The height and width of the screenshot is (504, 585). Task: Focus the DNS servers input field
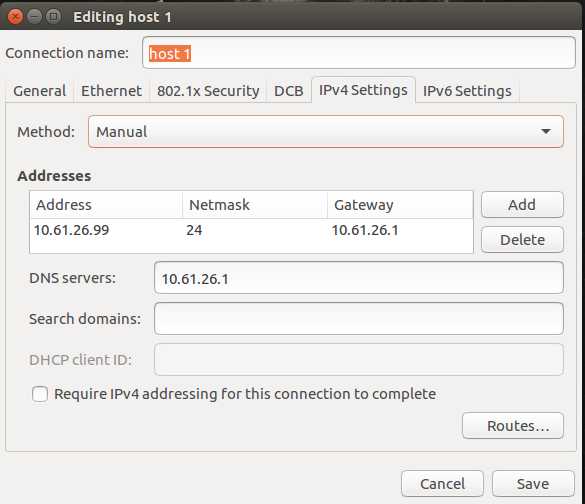coord(359,278)
